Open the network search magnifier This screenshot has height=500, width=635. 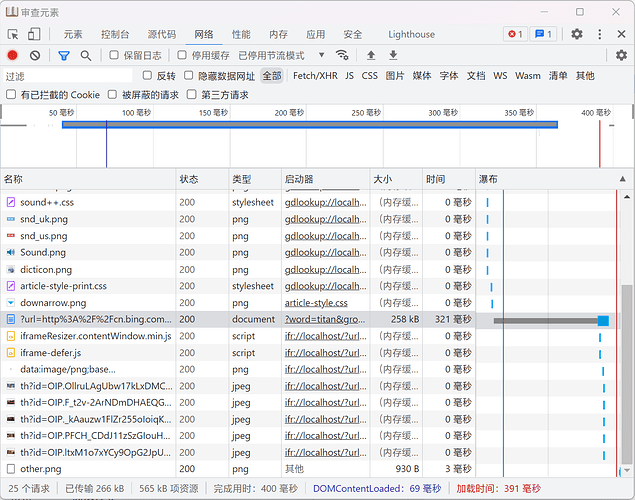click(85, 55)
